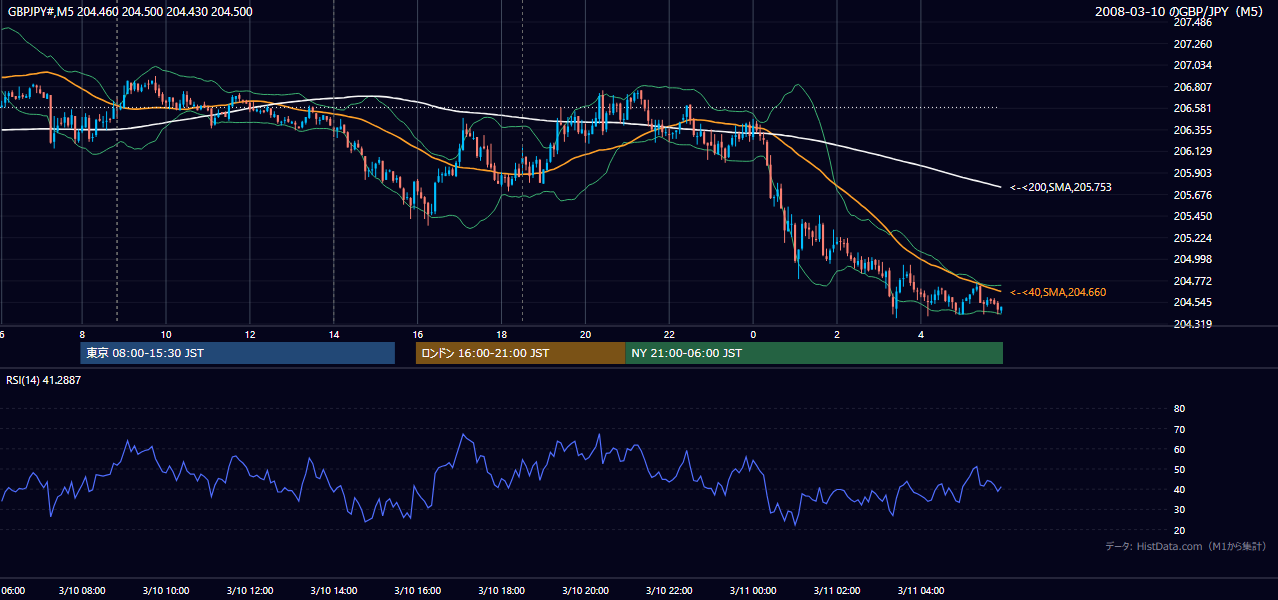Click RSI scale level 50

coord(1179,469)
